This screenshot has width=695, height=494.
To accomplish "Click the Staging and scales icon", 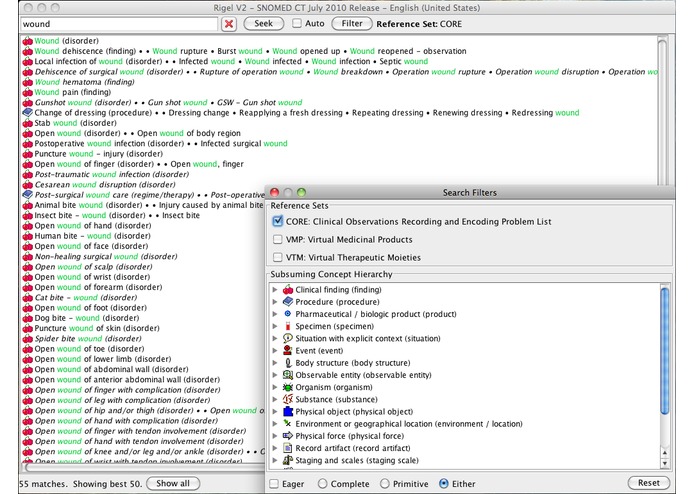I will tap(288, 460).
